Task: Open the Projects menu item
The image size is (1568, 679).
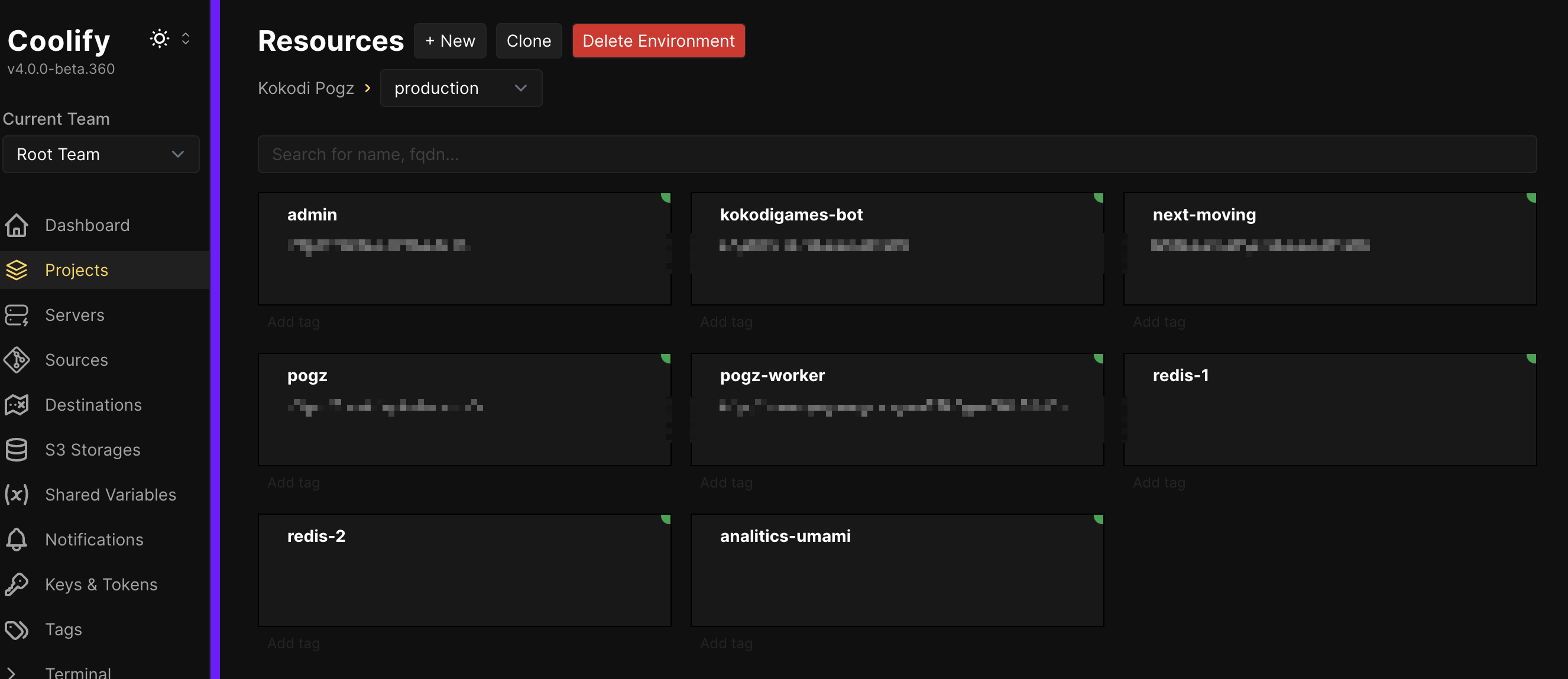Action: (77, 270)
